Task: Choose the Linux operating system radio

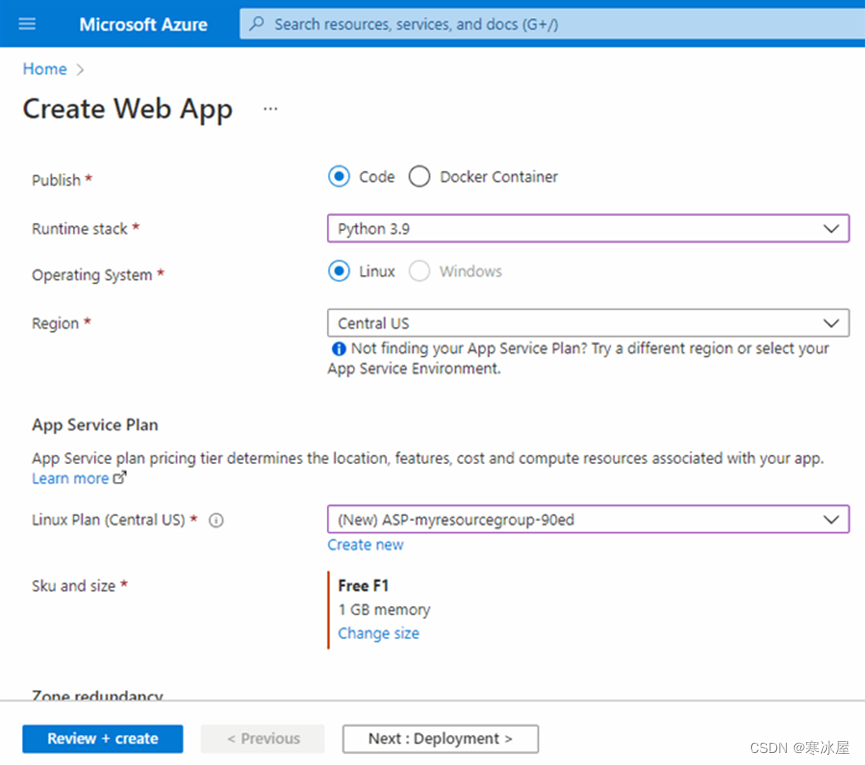Action: pos(339,271)
